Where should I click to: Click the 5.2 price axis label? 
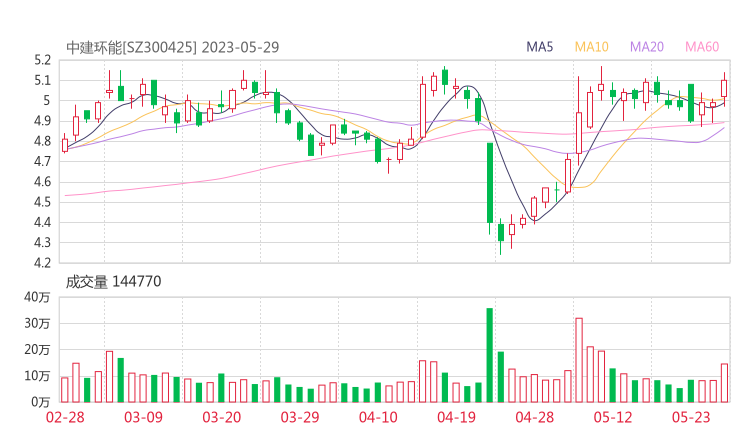pos(42,60)
